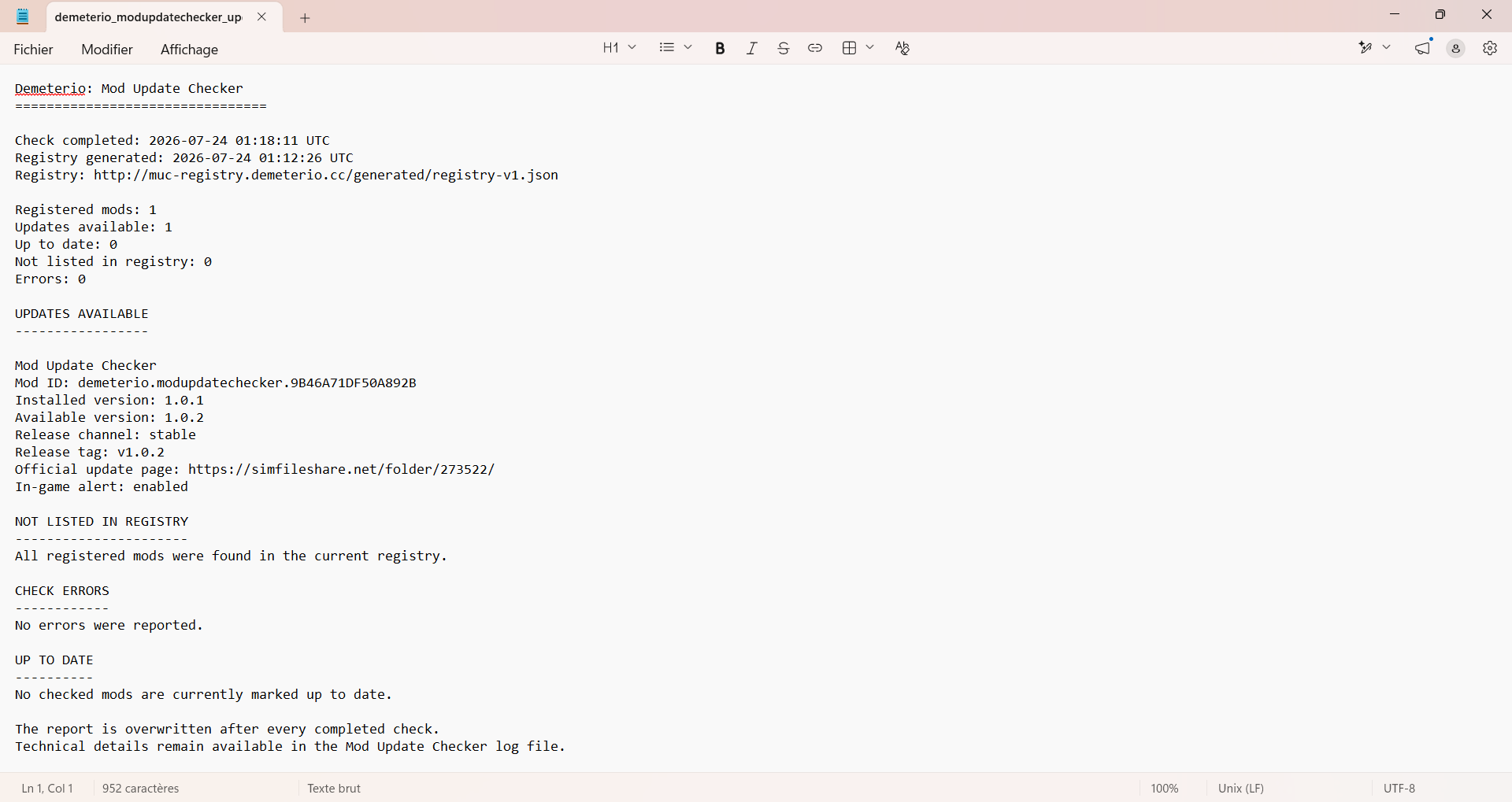The height and width of the screenshot is (802, 1512).
Task: Click the 'Registry generated' timestamp line
Action: 184,158
